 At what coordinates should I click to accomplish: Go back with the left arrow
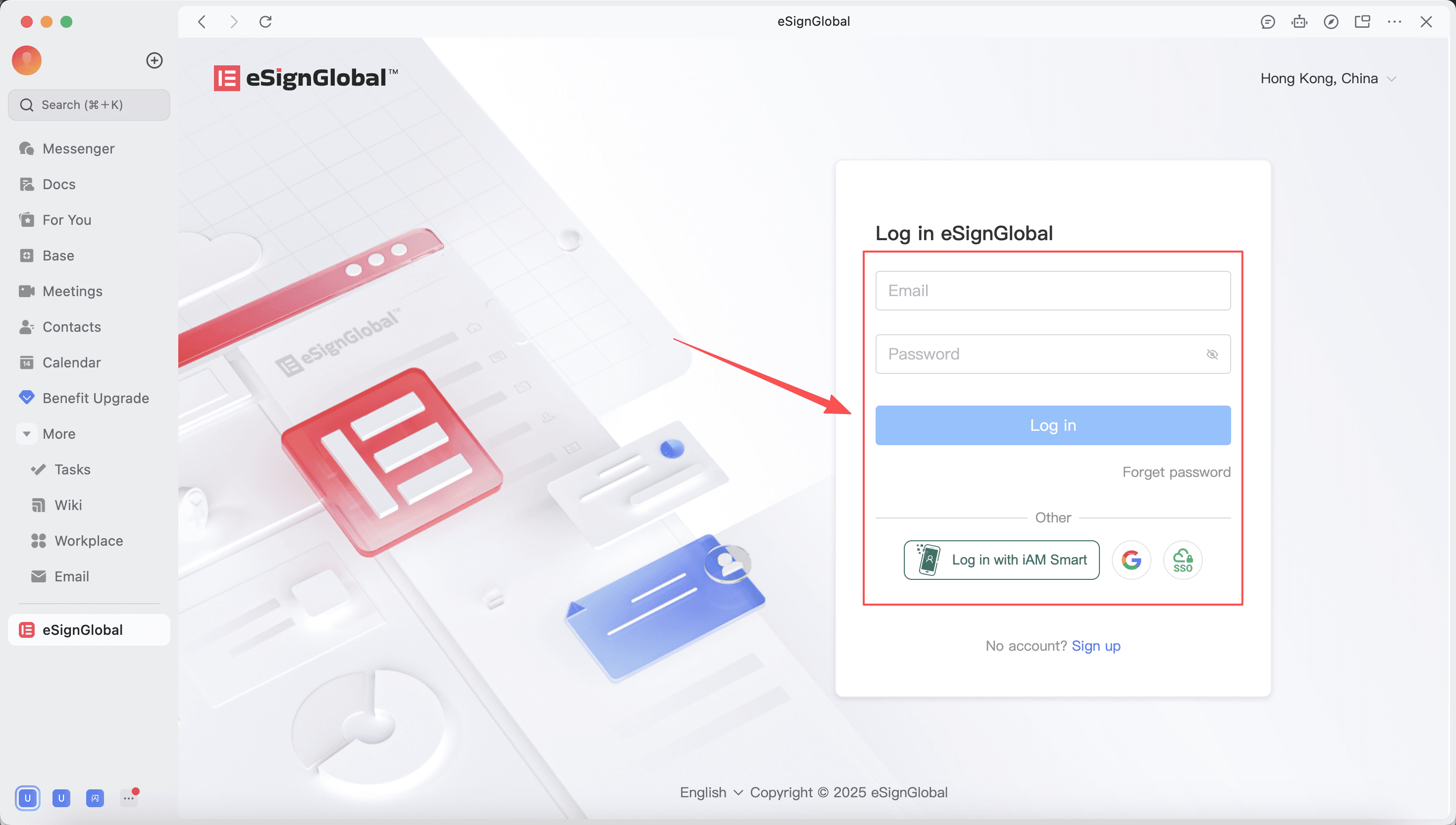(202, 21)
